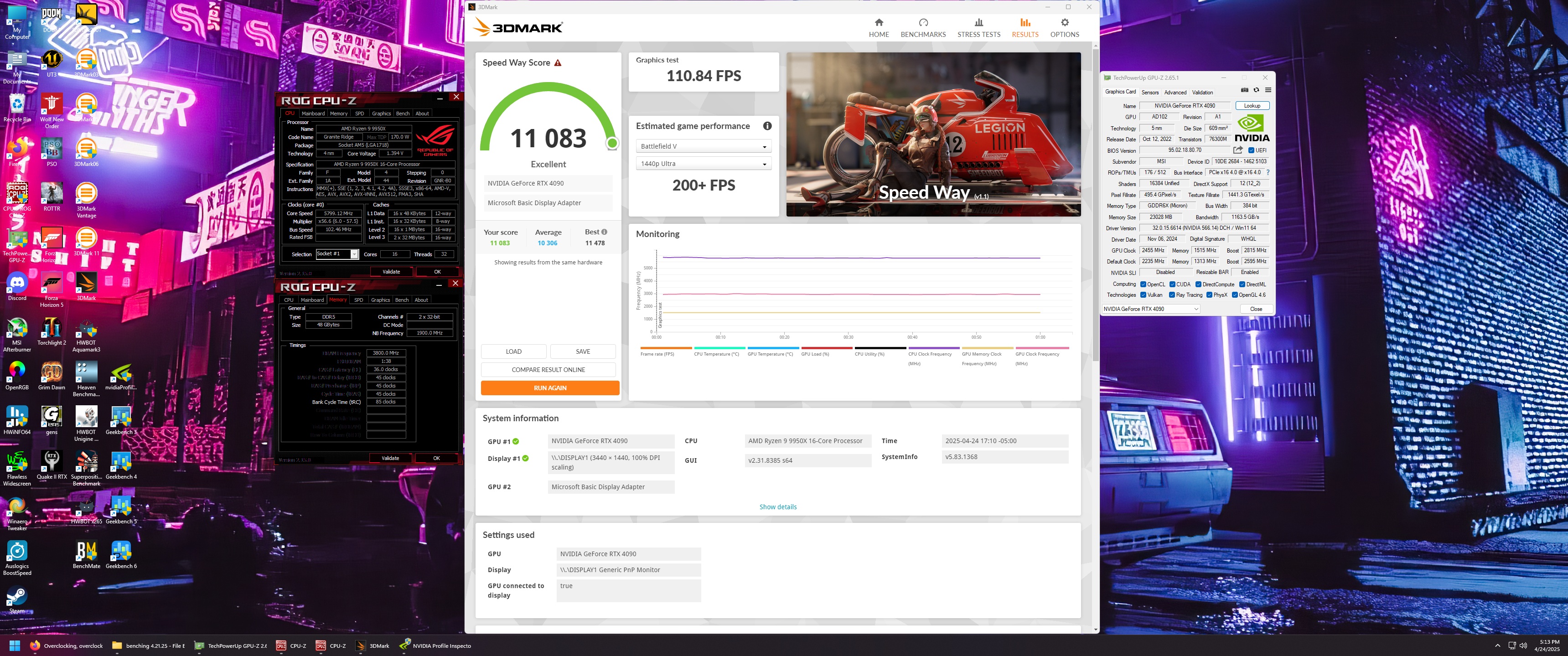Click the Windows Start button in the taskbar
Screen dimensions: 1568x656
click(15, 646)
